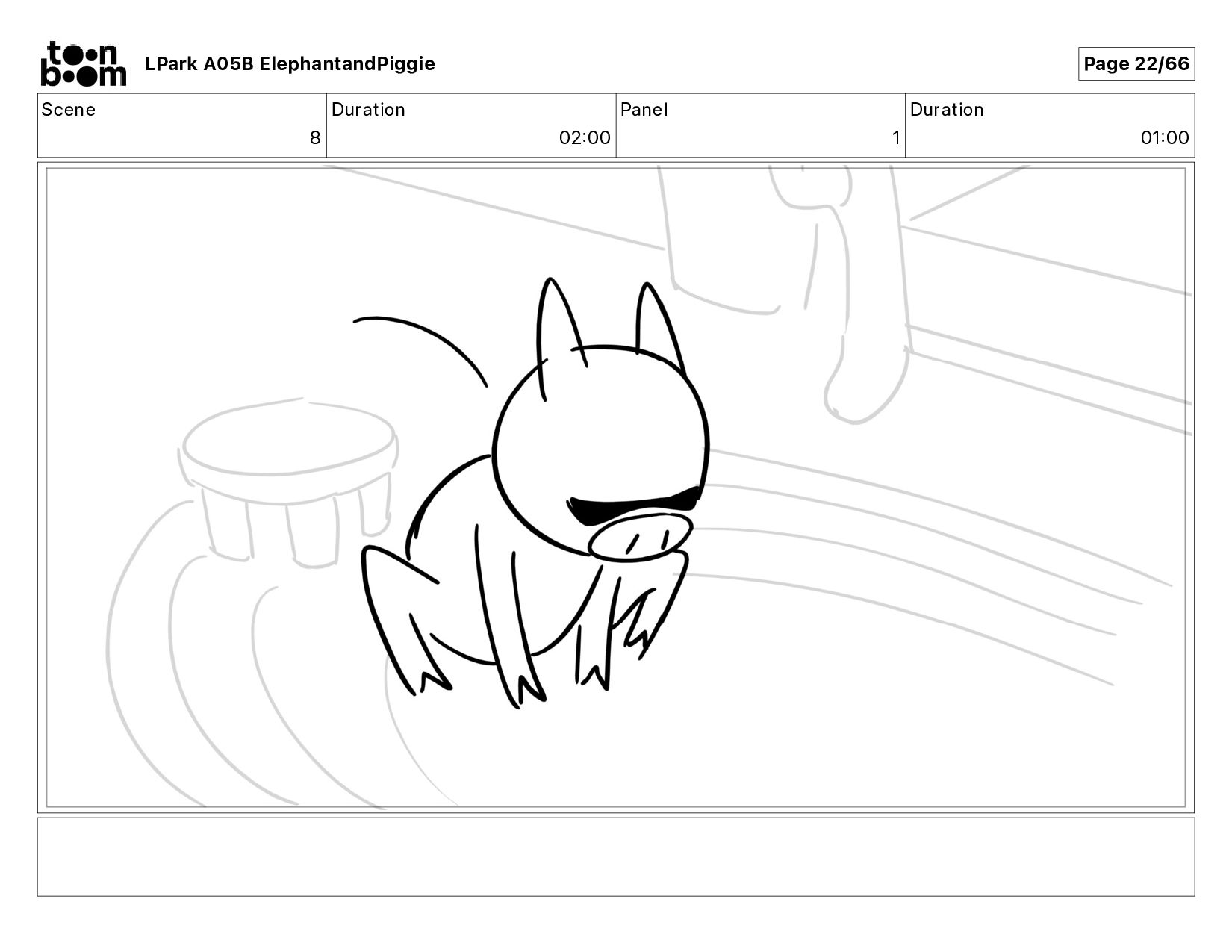Click the 'Scene' header label
Screen dimensions: 1232x952
click(69, 110)
